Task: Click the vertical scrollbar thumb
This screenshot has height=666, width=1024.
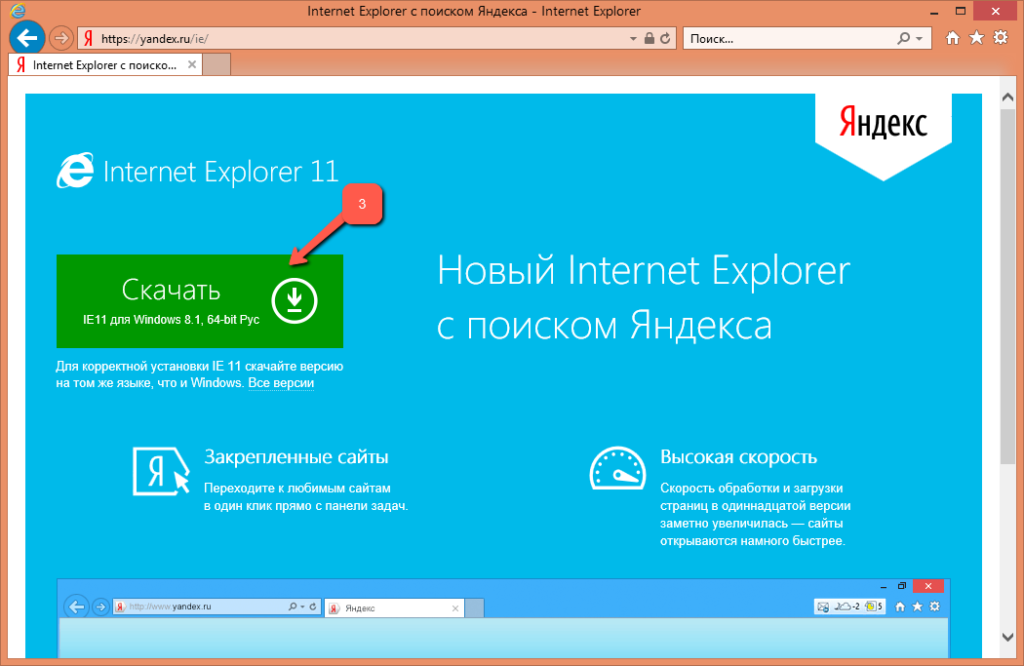Action: [x=1008, y=287]
